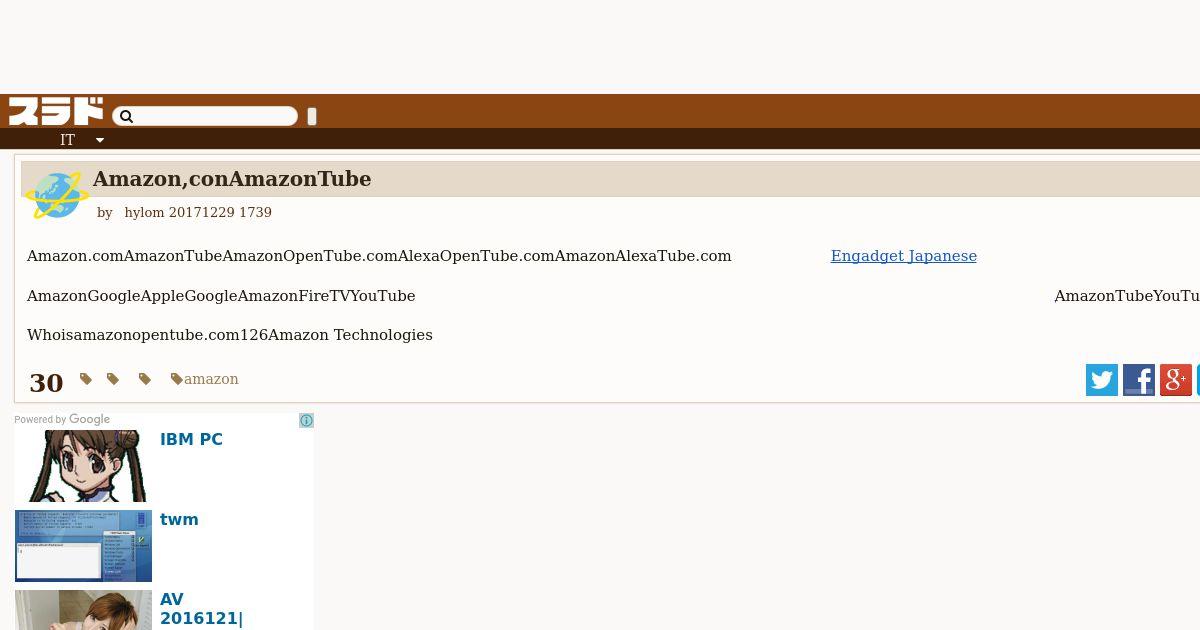Open the twm desktop screenshot thumbnail
The height and width of the screenshot is (630, 1200).
click(x=83, y=546)
